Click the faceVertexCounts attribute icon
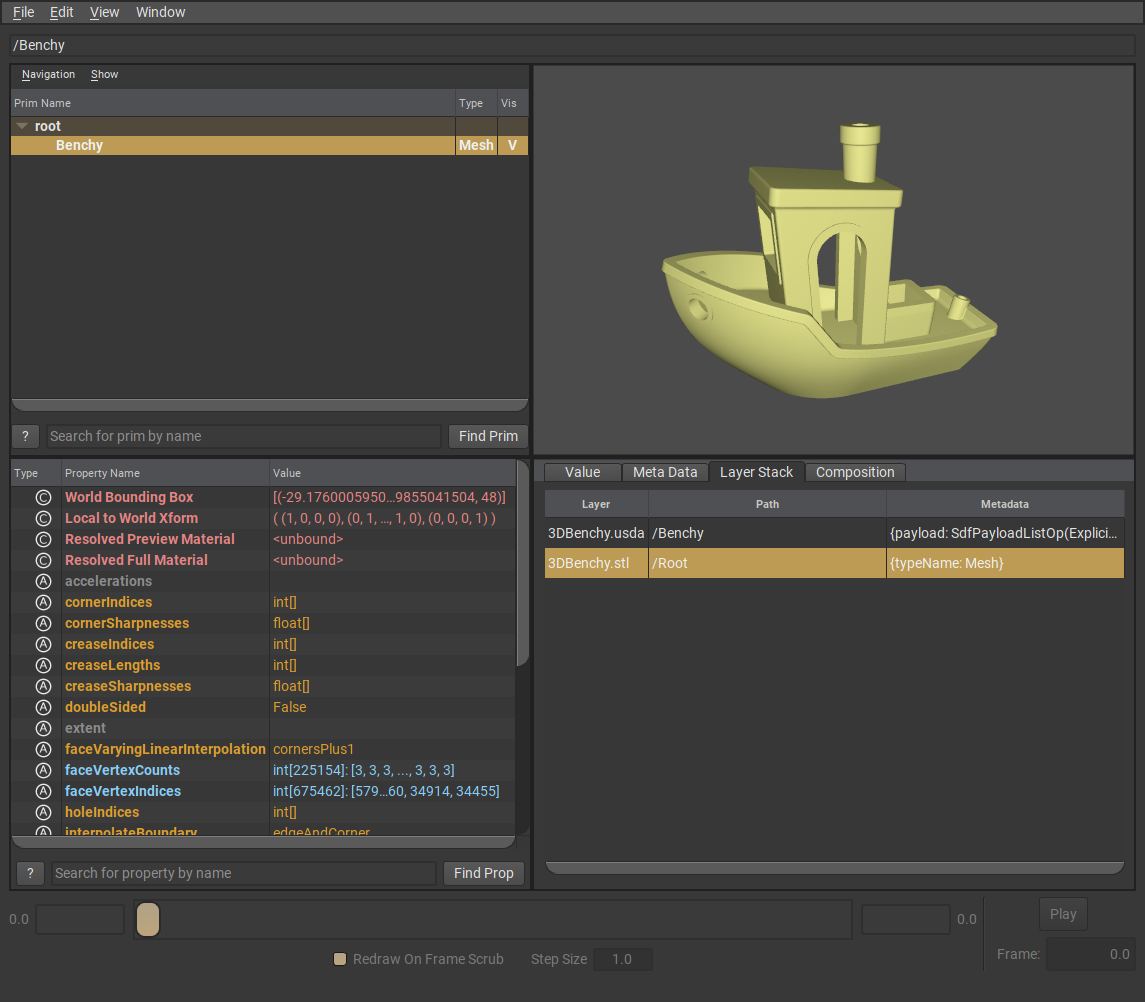Viewport: 1145px width, 1002px height. (x=44, y=770)
